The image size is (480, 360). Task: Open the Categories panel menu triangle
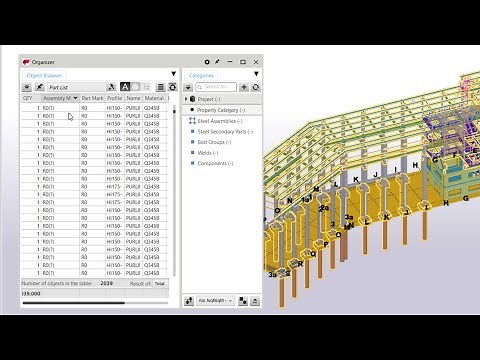point(256,74)
